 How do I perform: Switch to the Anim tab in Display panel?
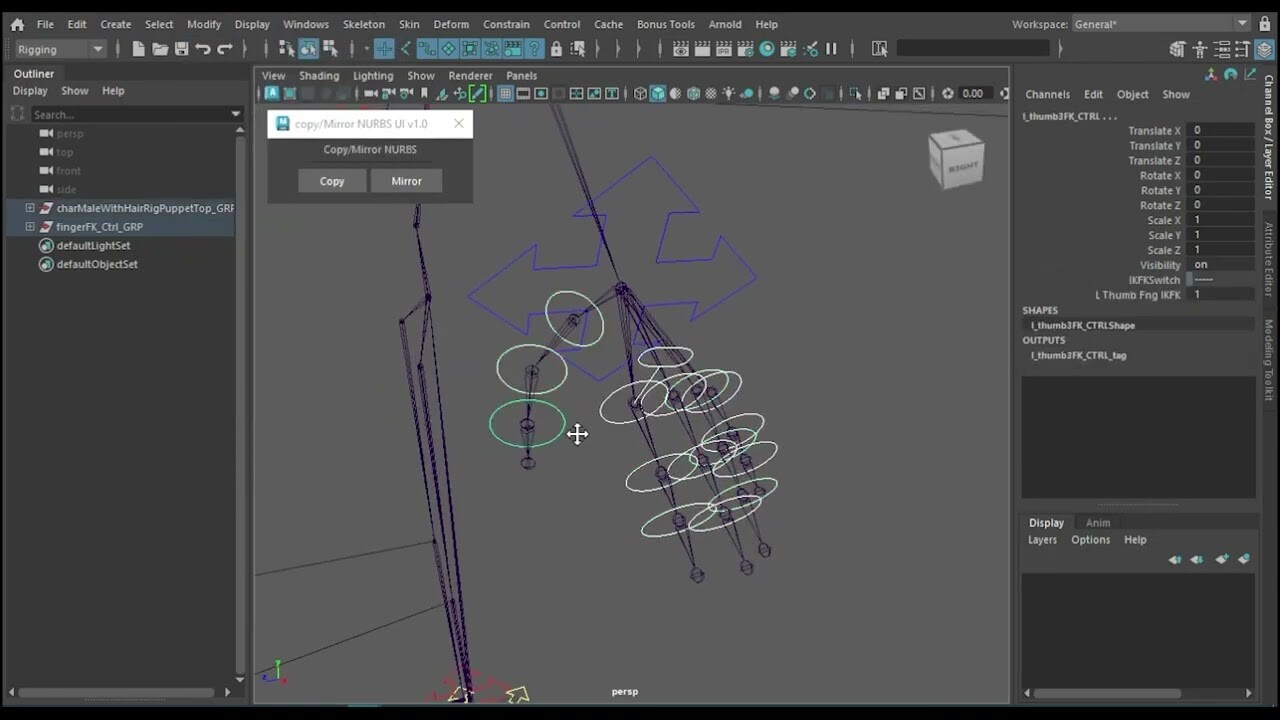[1097, 522]
